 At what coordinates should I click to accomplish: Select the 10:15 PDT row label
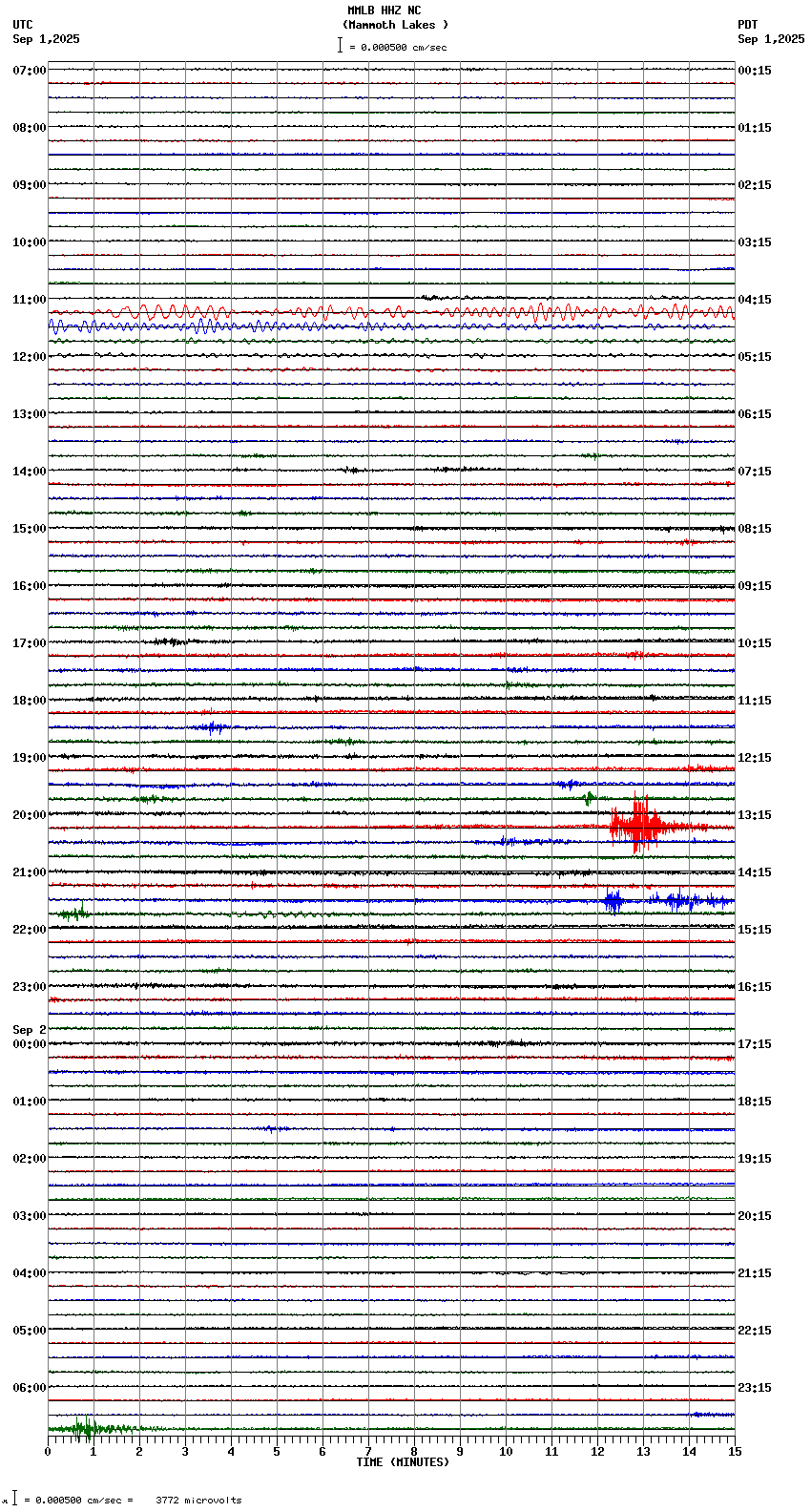click(755, 643)
